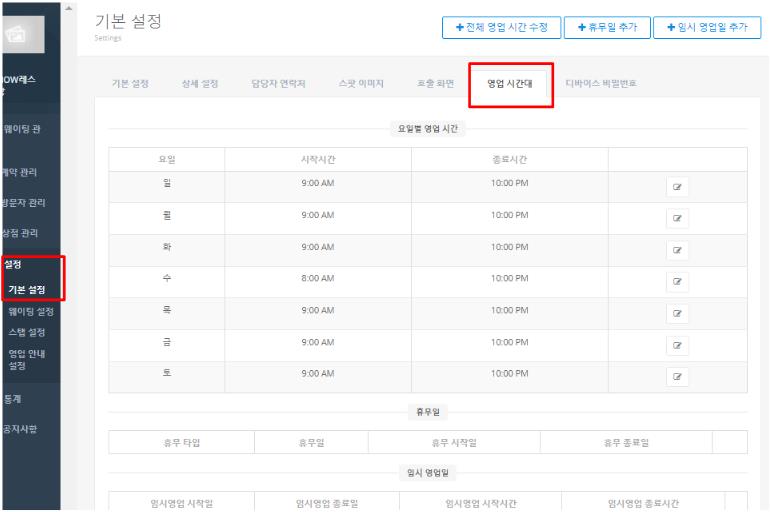
Task: Edit business hours for 금 (Friday) row
Action: pos(677,346)
